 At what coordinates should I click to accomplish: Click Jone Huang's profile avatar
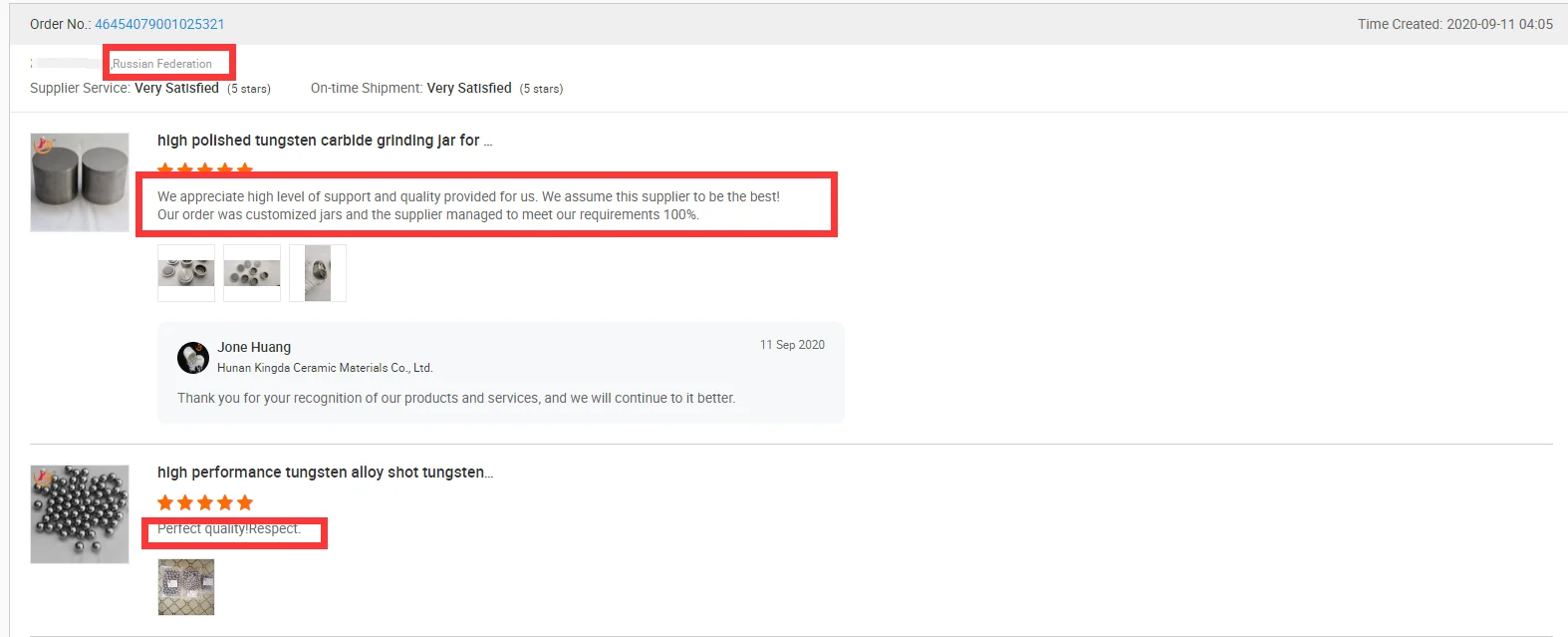point(193,357)
